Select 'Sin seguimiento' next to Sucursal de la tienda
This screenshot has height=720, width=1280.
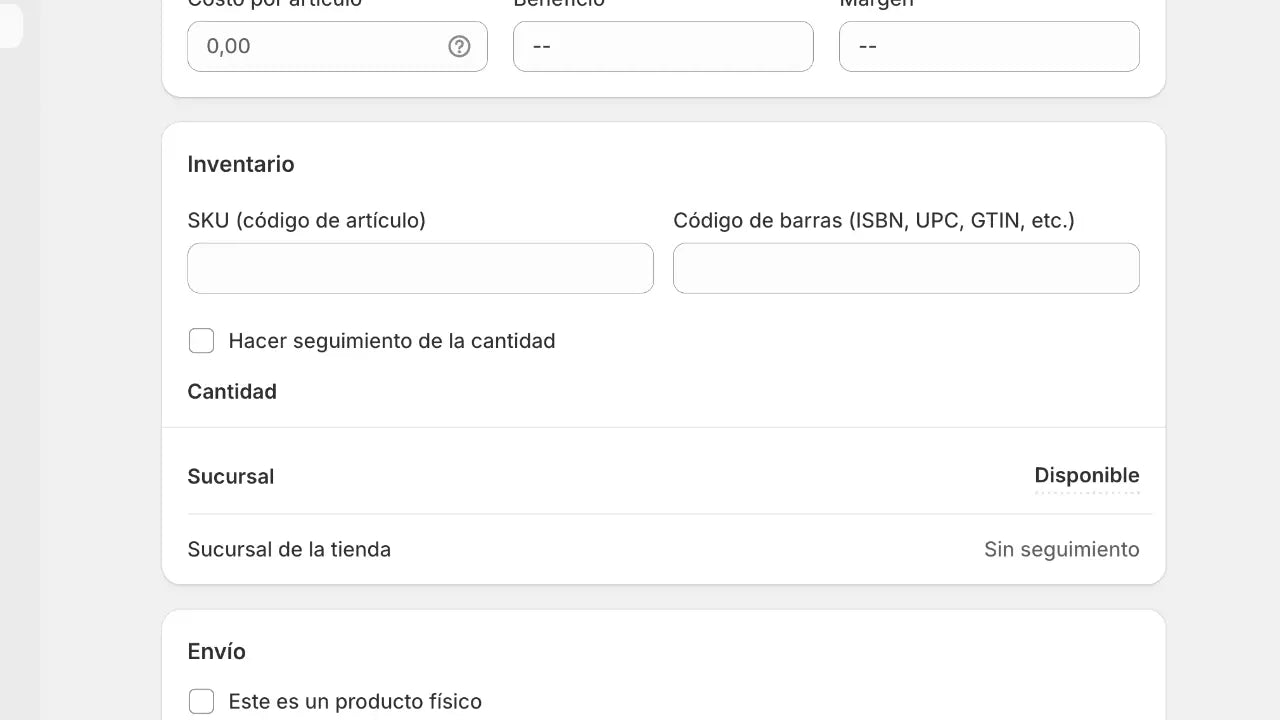(x=1062, y=549)
